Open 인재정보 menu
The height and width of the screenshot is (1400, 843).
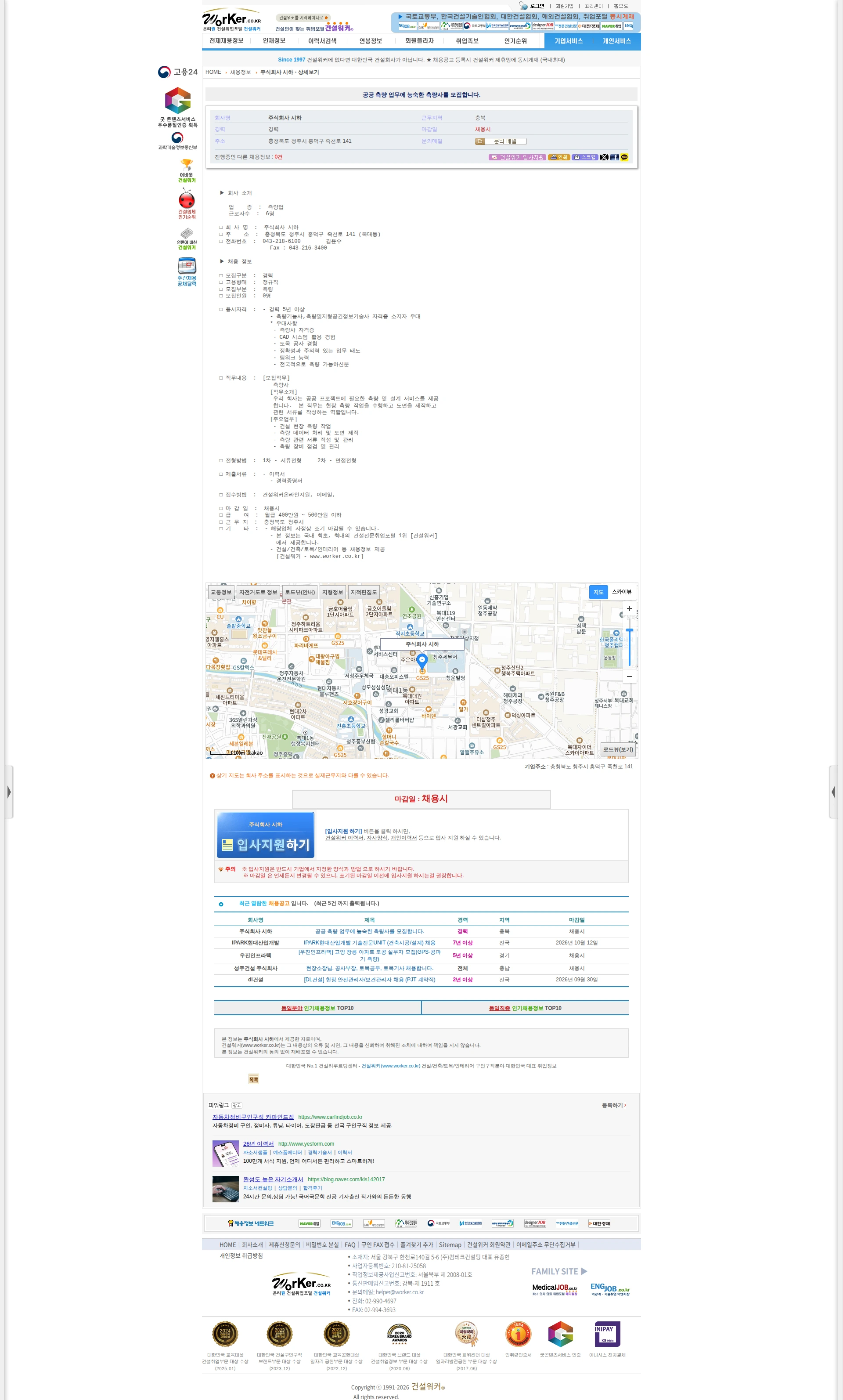(274, 41)
